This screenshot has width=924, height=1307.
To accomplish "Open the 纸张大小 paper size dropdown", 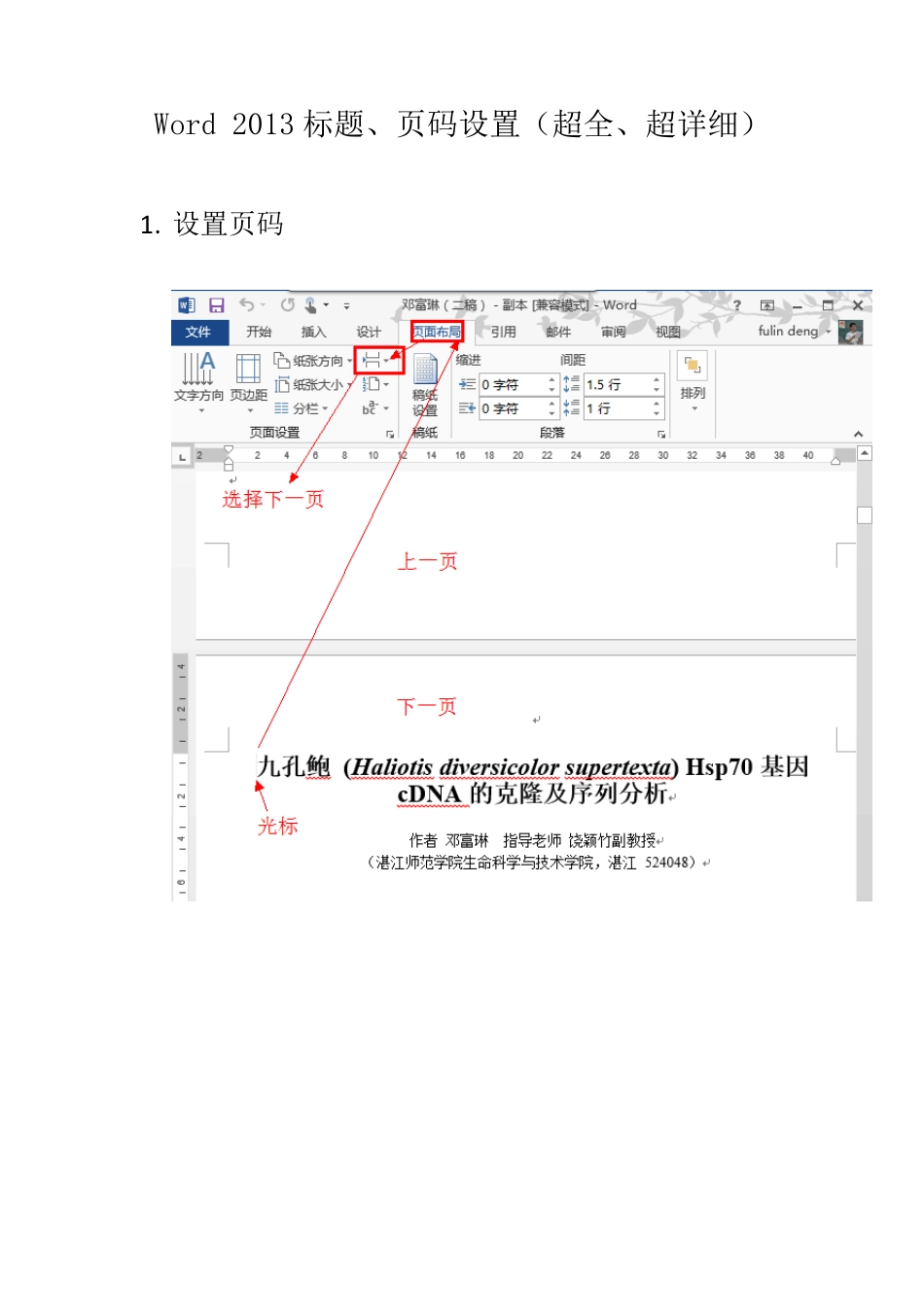I will point(313,385).
